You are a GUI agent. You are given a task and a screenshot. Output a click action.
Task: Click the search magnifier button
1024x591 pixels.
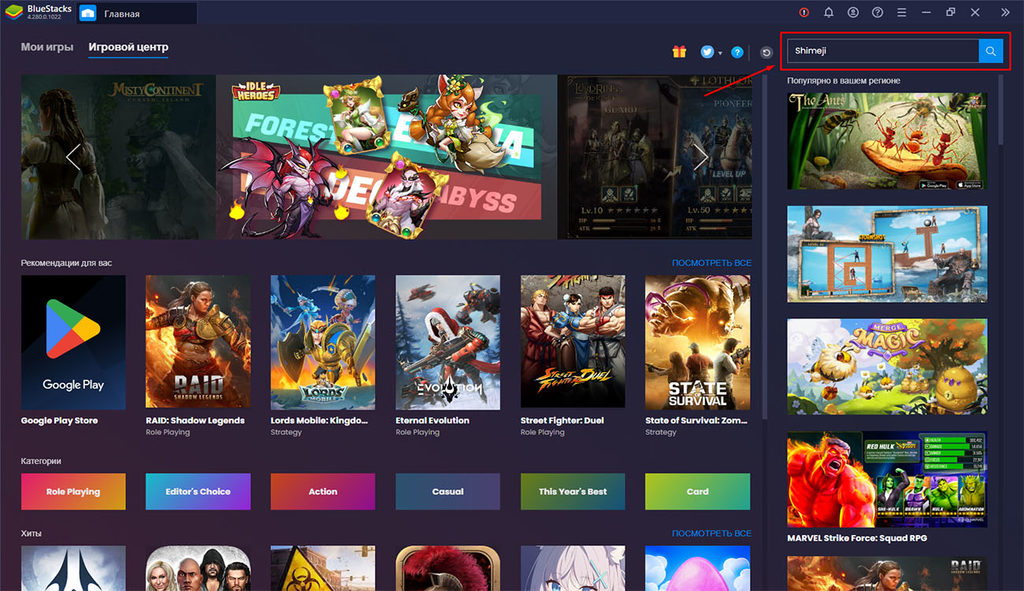[990, 51]
